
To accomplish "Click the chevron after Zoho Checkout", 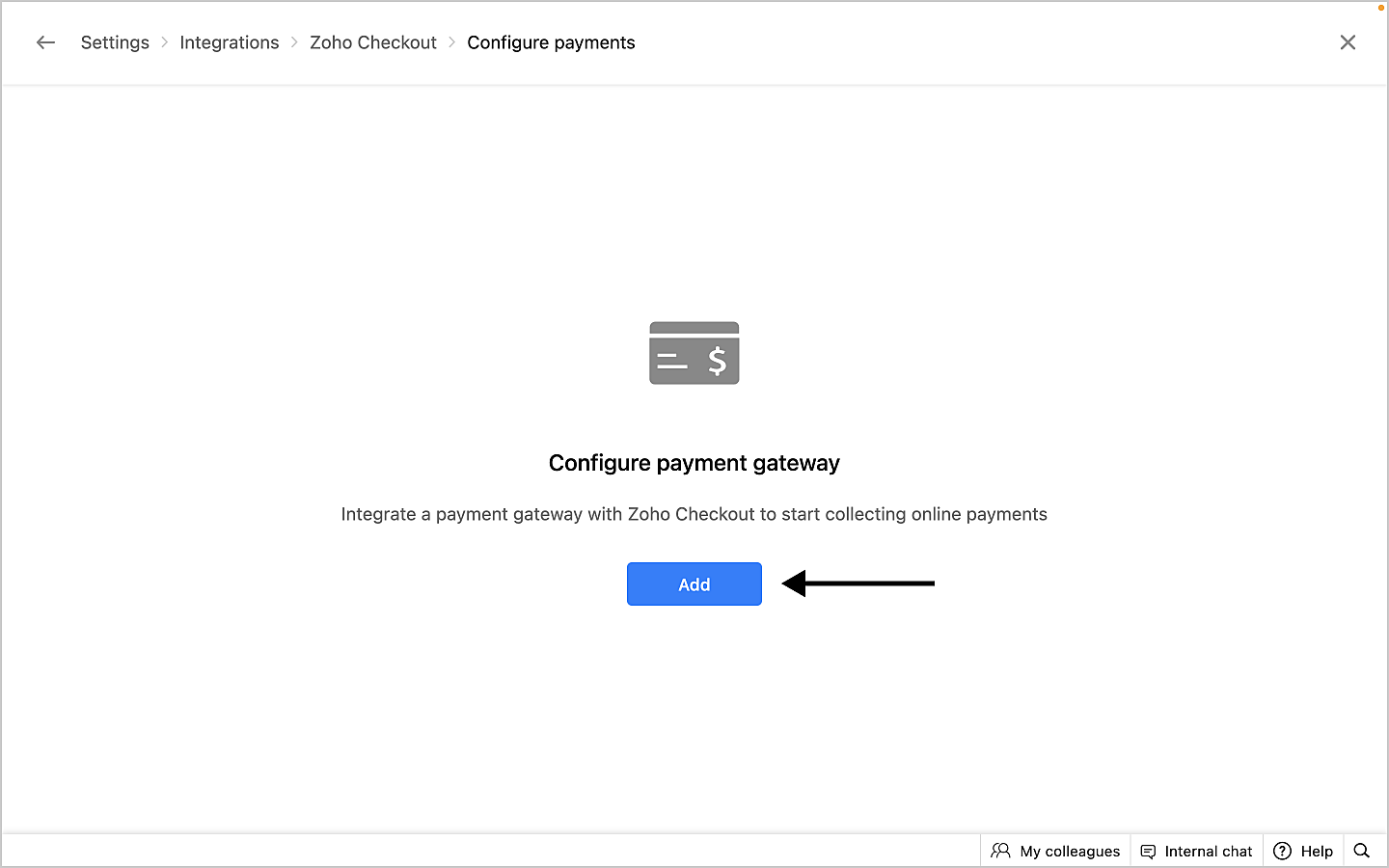I will pos(451,42).
